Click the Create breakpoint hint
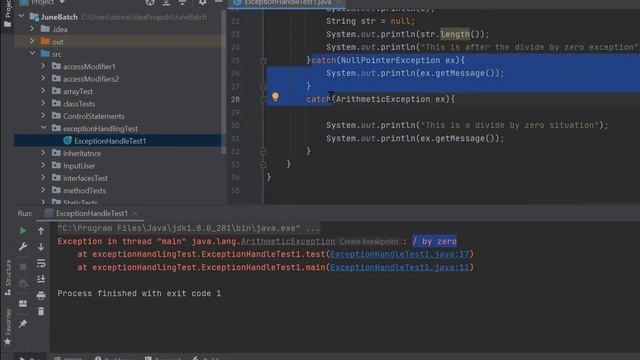 (369, 242)
